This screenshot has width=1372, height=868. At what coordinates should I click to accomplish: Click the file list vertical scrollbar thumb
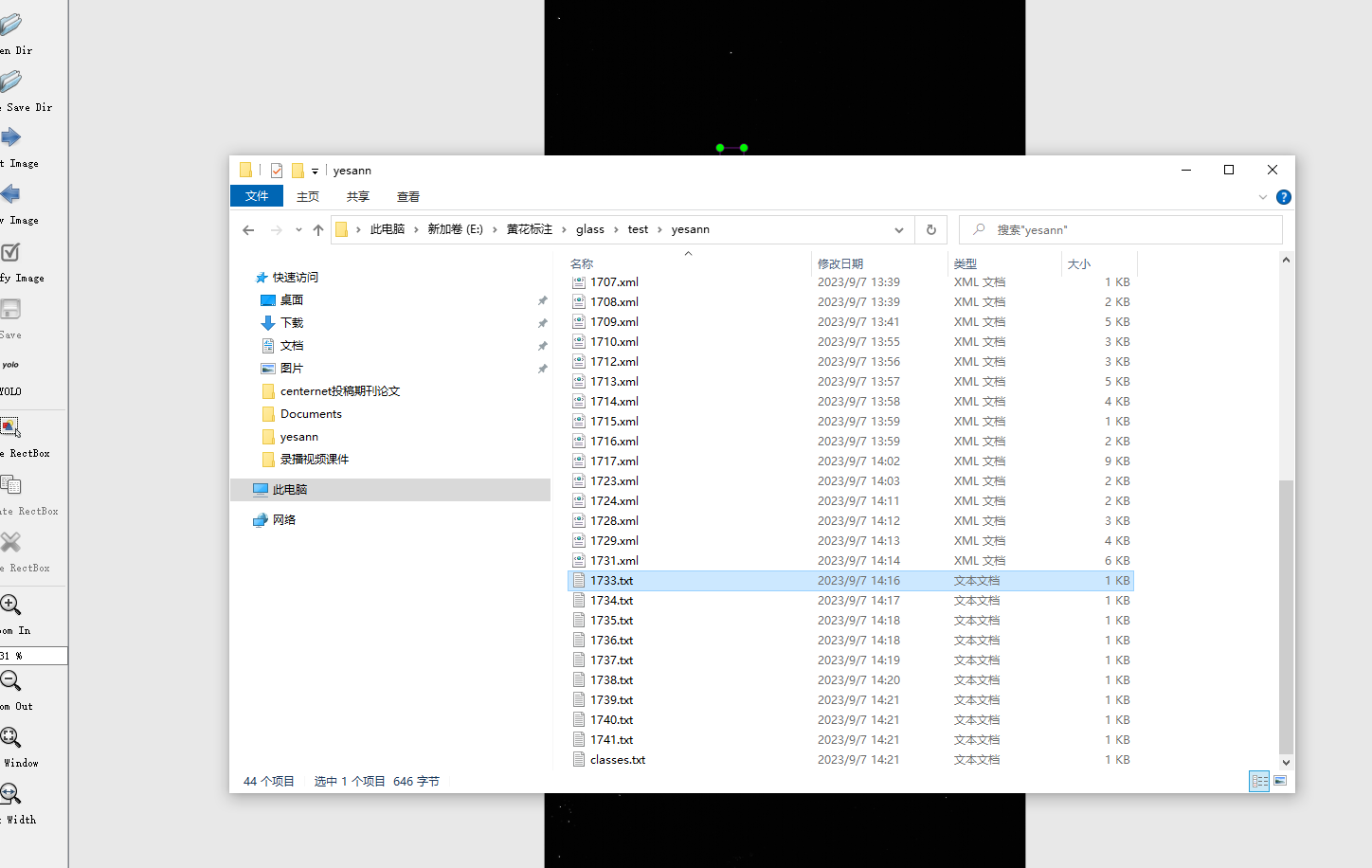click(1286, 616)
